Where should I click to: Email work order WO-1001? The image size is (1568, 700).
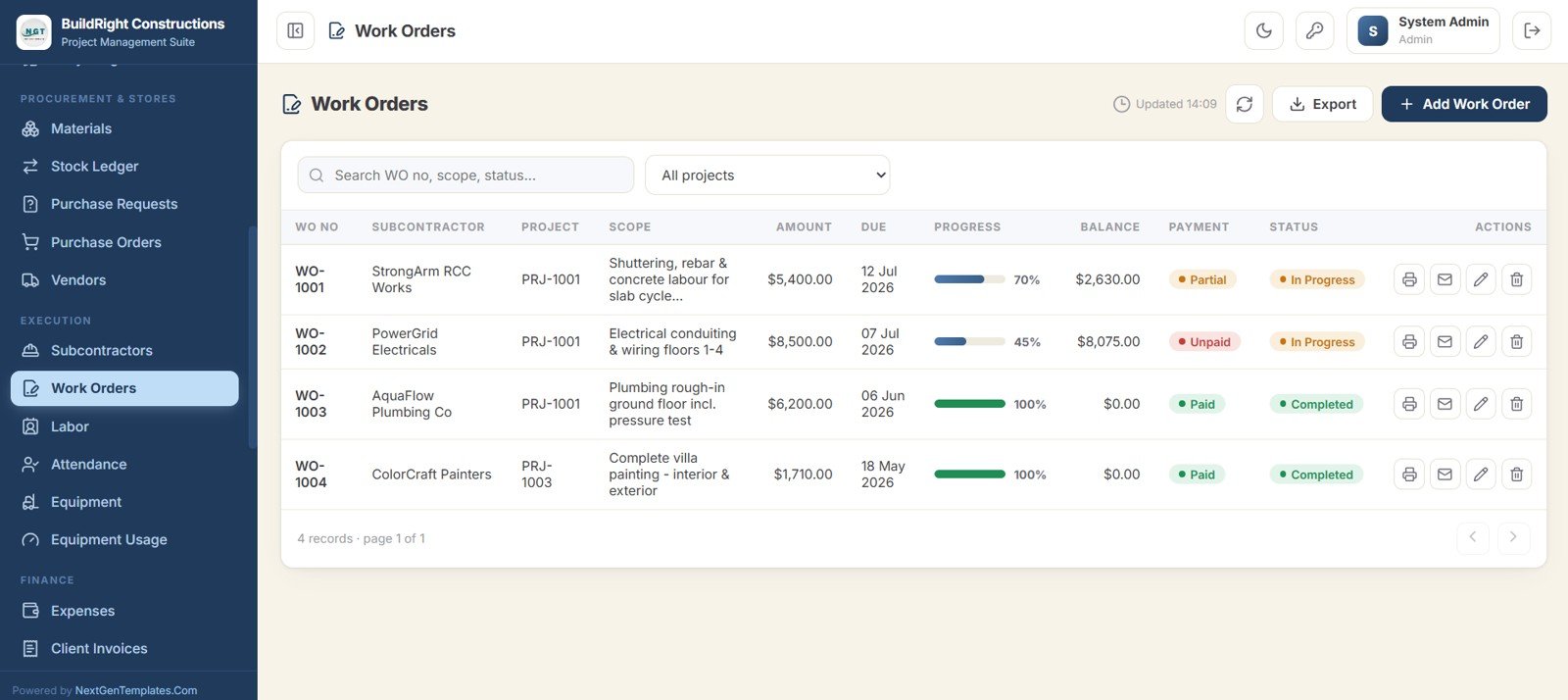click(1445, 279)
